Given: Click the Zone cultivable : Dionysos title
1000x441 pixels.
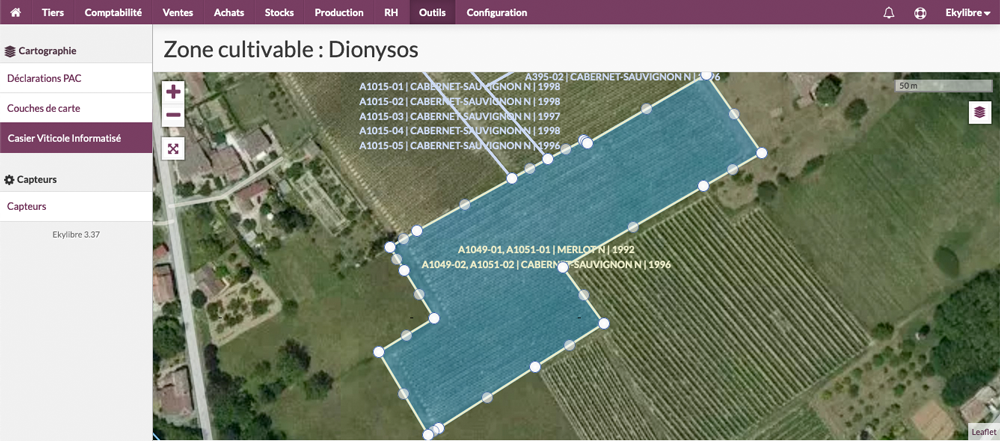Looking at the screenshot, I should click(291, 50).
